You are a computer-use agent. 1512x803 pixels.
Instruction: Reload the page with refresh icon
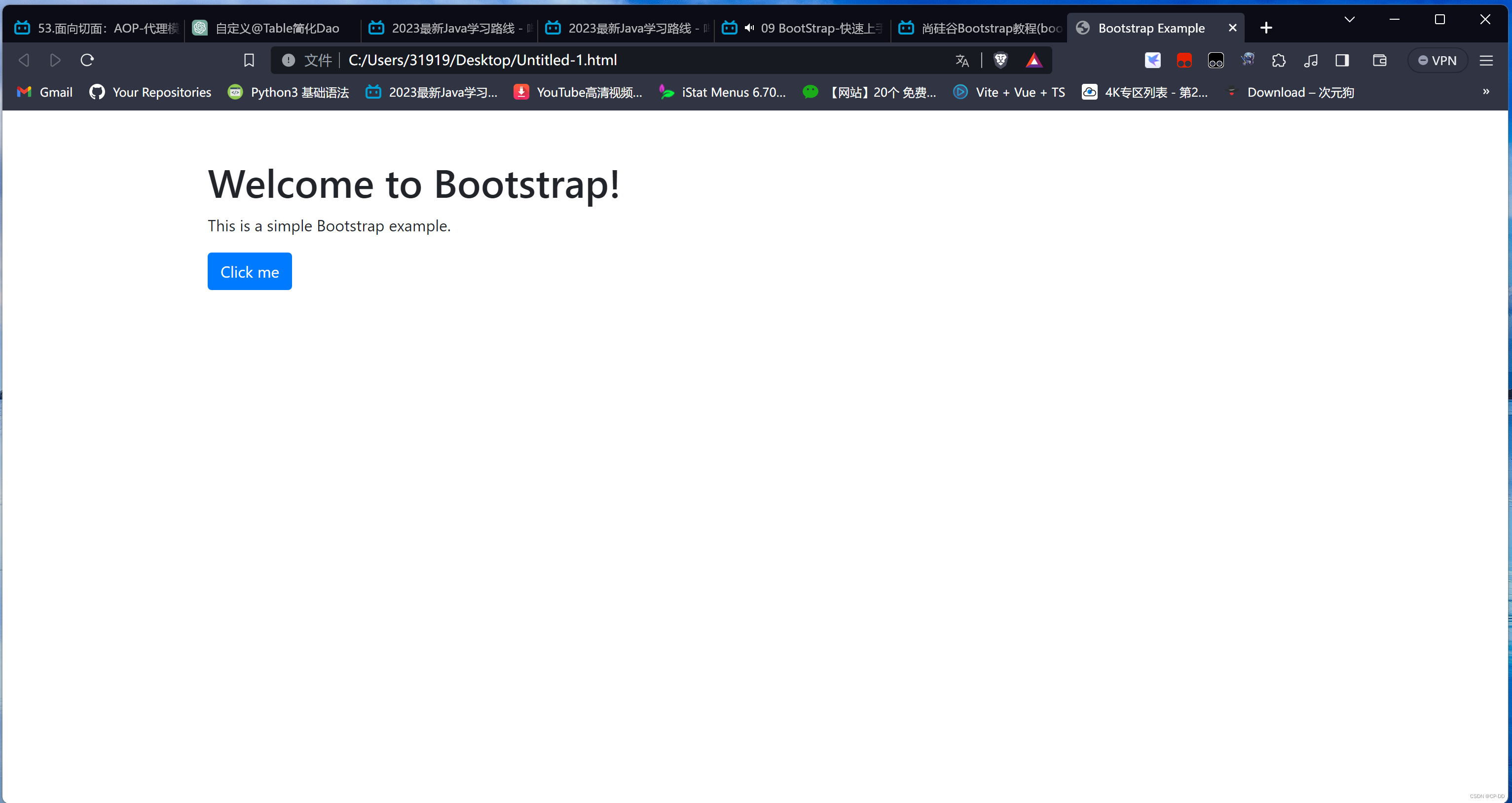coord(87,60)
